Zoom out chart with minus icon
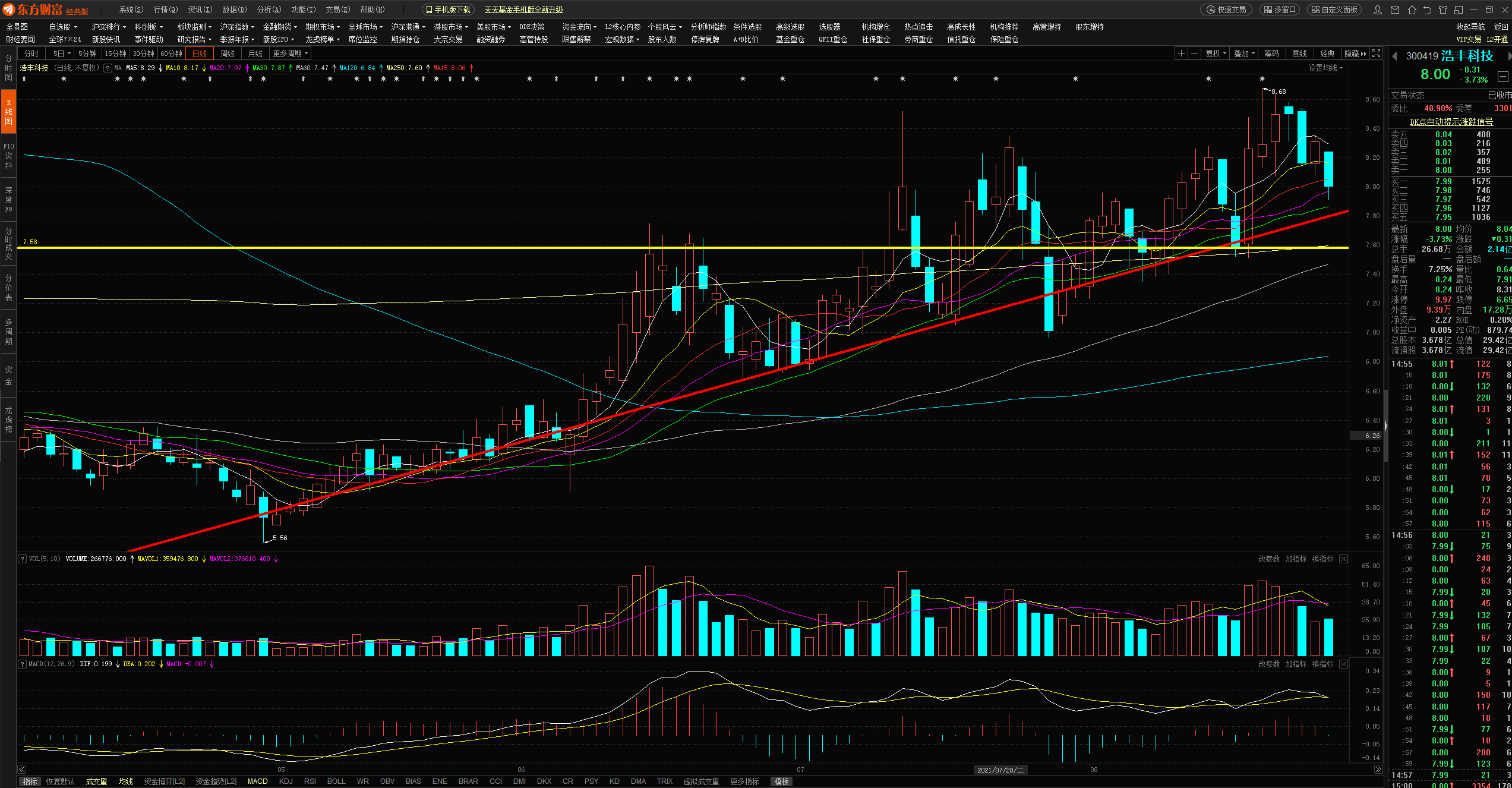 (x=1194, y=53)
